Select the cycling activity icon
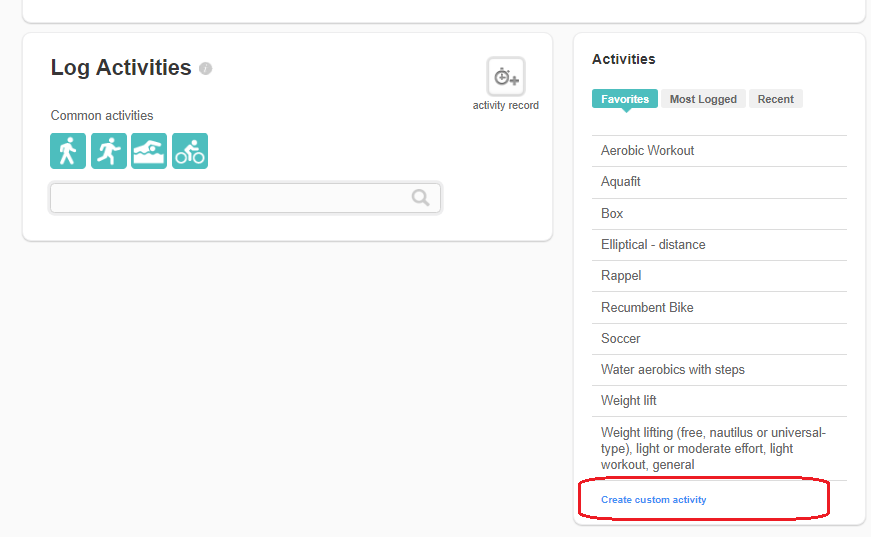The width and height of the screenshot is (873, 538). pos(190,151)
